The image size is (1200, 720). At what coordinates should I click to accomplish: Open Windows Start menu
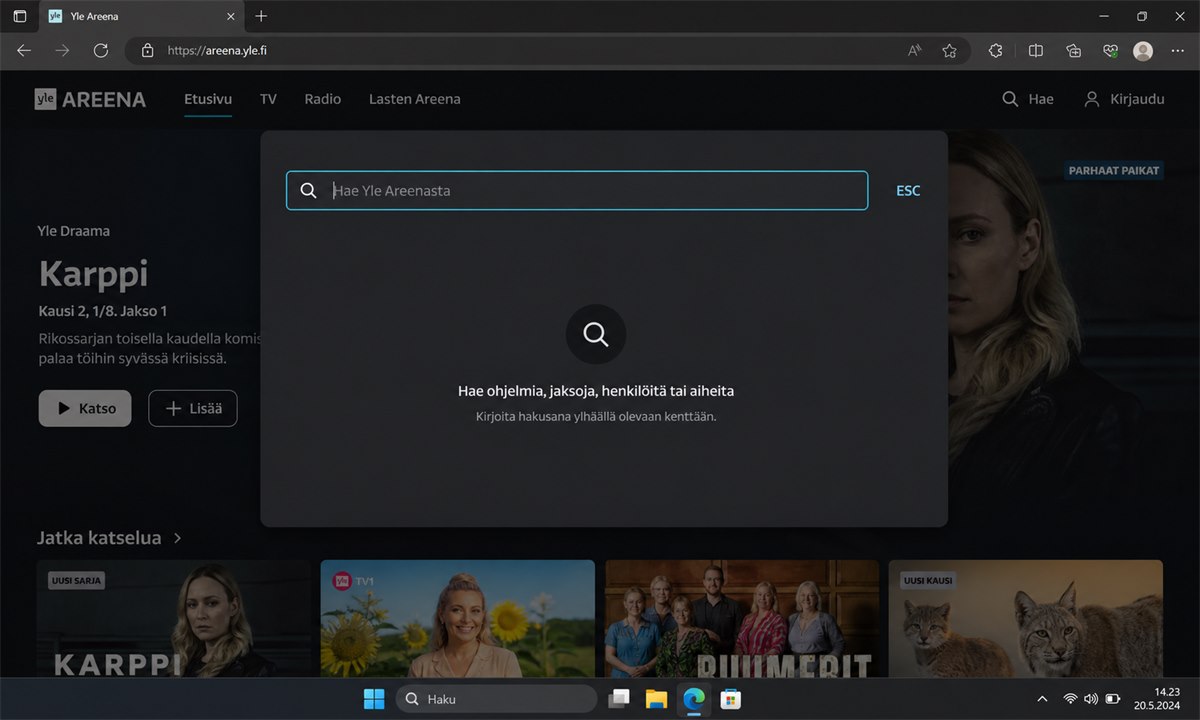tap(374, 699)
